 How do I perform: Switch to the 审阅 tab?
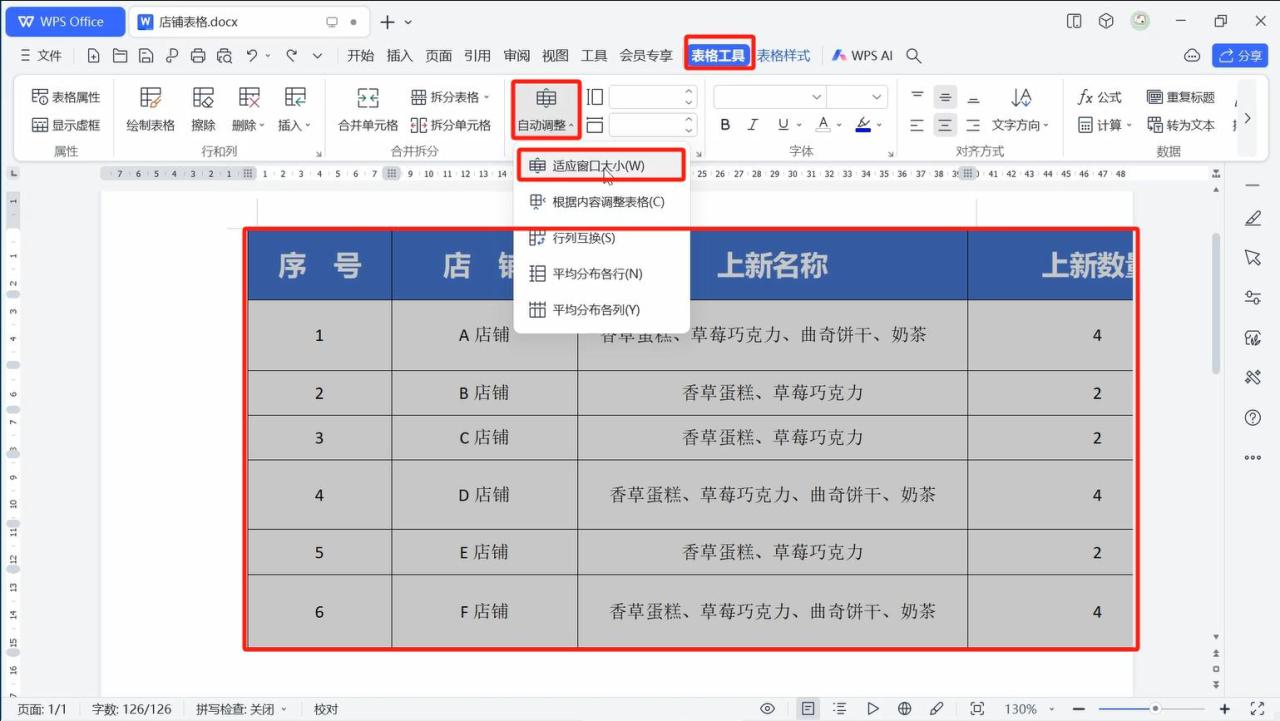pos(517,56)
